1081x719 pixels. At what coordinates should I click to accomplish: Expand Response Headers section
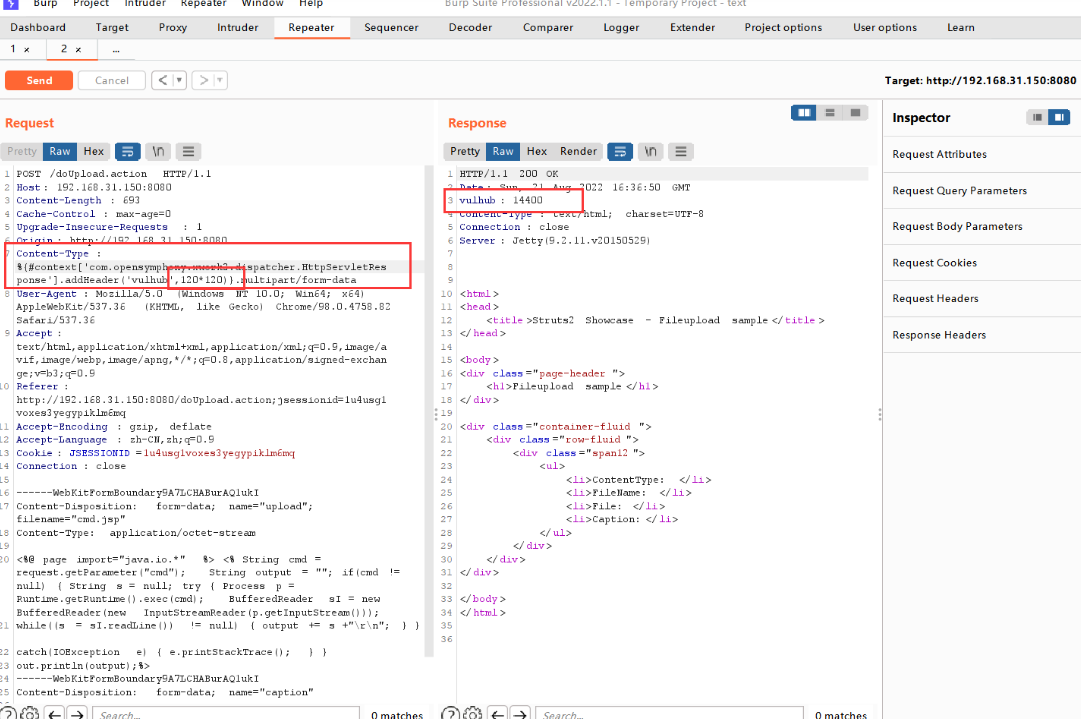pyautogui.click(x=982, y=335)
